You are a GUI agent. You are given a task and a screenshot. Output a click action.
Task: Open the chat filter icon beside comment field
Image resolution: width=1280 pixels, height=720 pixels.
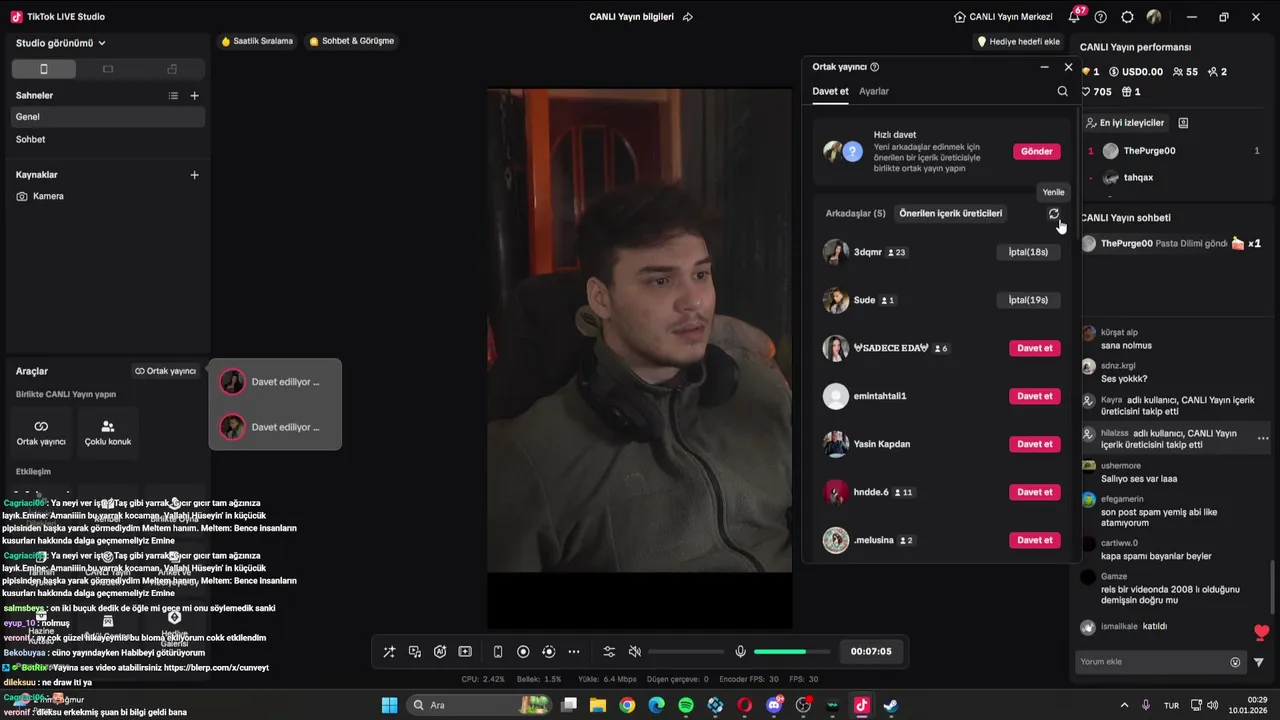pos(1259,662)
